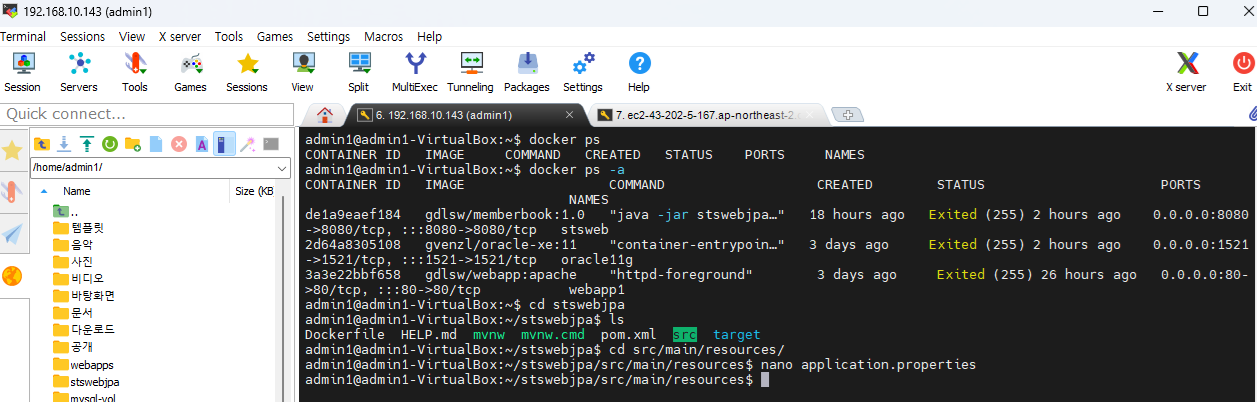
Task: Open the Tunneling tool
Action: (x=471, y=72)
